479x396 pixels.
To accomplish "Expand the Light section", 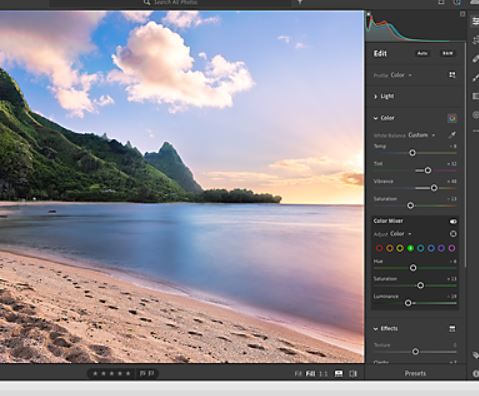I will pos(384,96).
